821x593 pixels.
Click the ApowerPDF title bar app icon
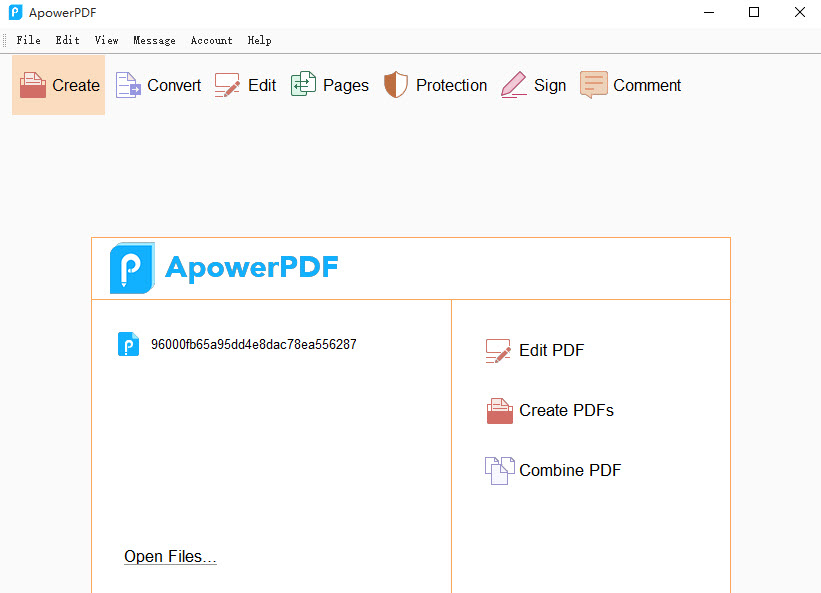pyautogui.click(x=16, y=12)
